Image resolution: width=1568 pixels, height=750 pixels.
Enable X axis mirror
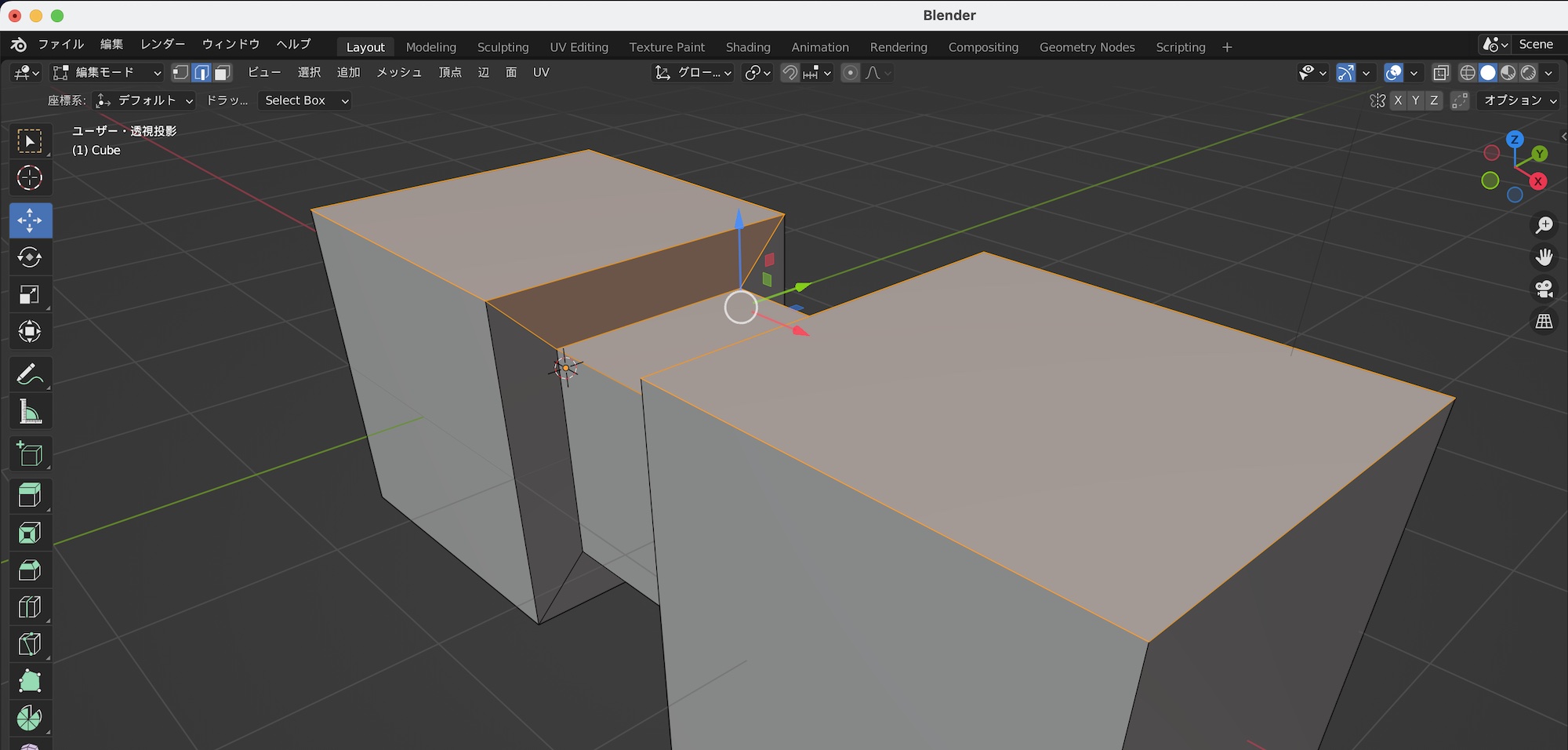[x=1398, y=100]
